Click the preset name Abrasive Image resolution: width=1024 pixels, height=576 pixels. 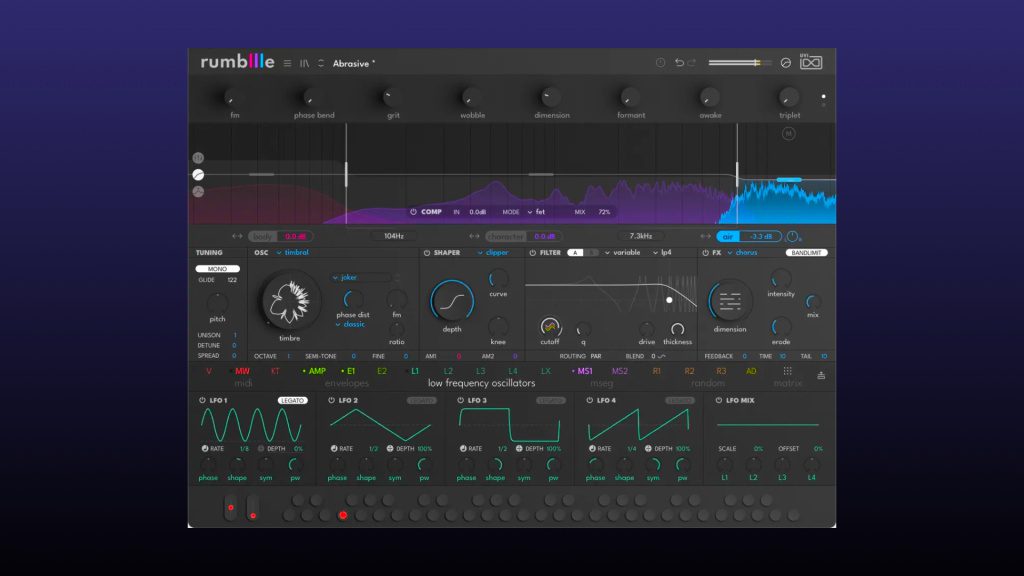pyautogui.click(x=354, y=63)
